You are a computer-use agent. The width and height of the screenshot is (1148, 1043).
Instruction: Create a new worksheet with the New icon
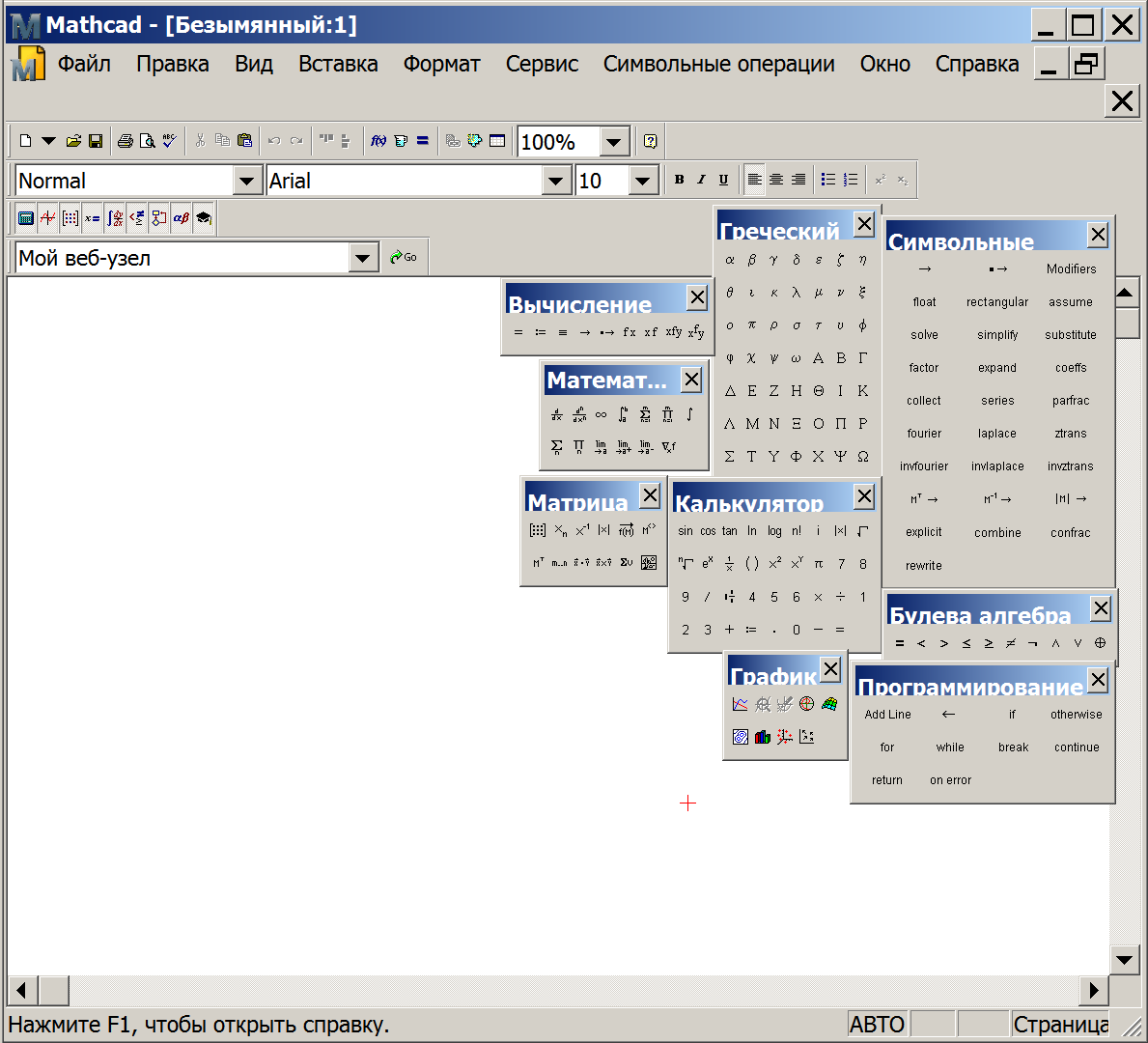click(26, 141)
